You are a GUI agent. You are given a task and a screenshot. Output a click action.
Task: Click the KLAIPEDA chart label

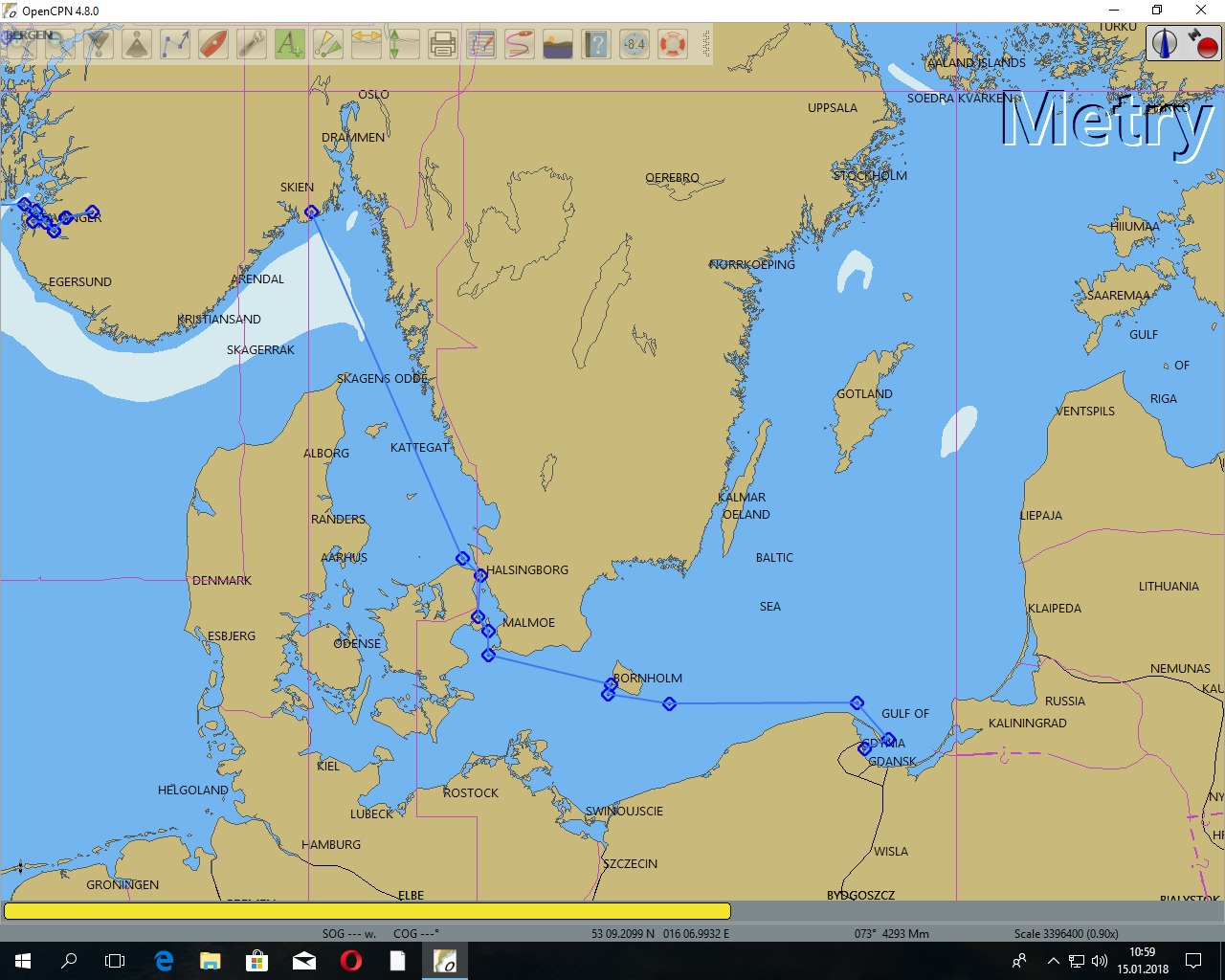pos(1055,609)
